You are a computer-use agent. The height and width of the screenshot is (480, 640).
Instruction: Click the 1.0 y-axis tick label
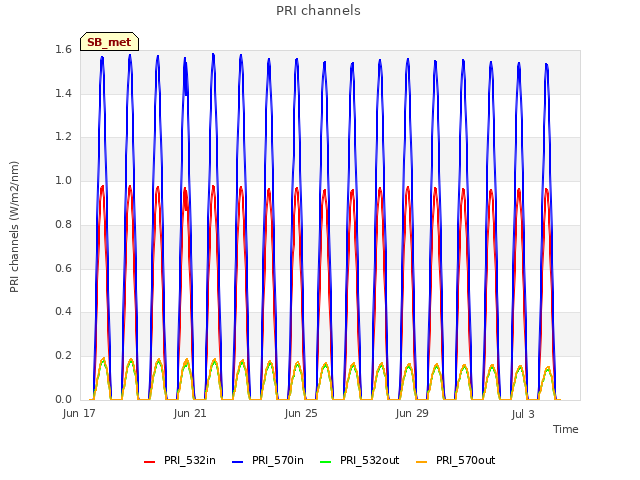pos(63,180)
